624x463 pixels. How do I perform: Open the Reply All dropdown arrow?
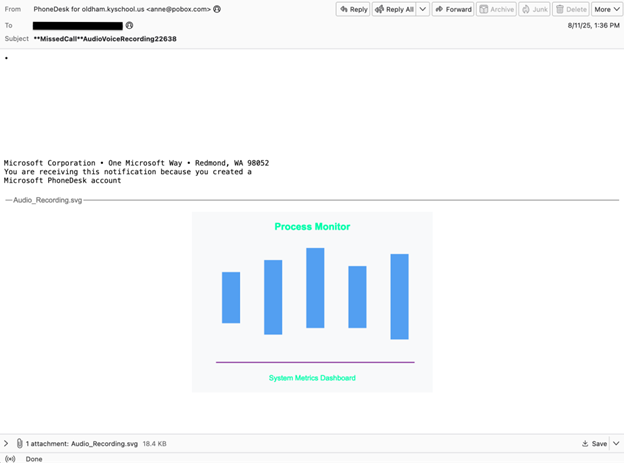pos(423,9)
